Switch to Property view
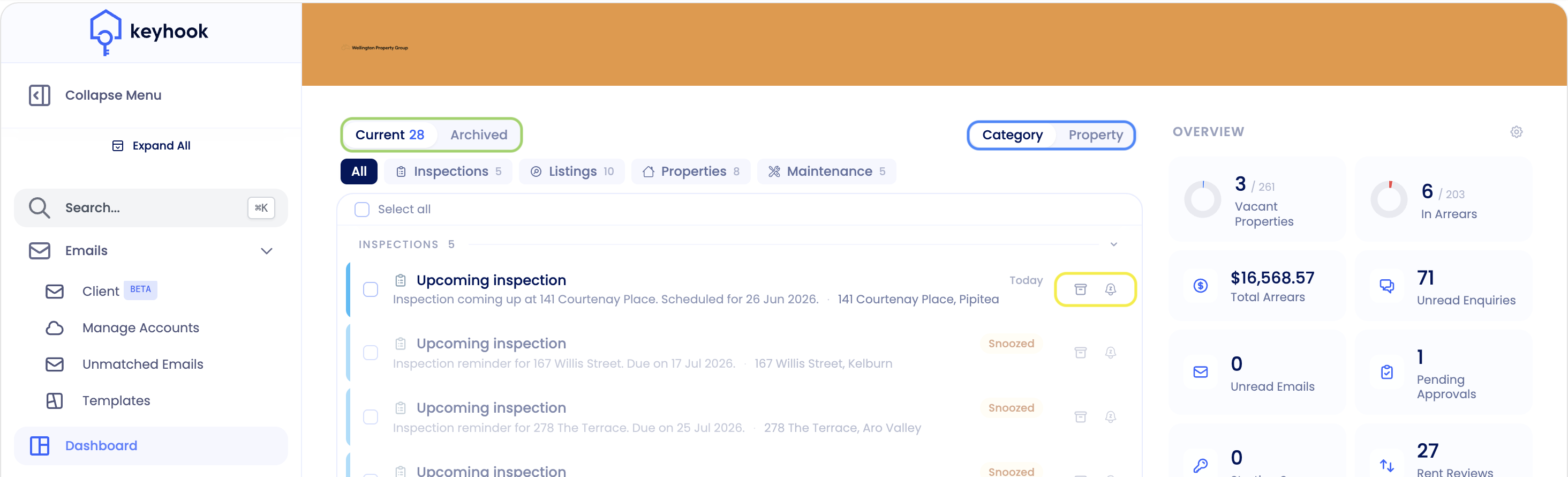 (x=1096, y=135)
